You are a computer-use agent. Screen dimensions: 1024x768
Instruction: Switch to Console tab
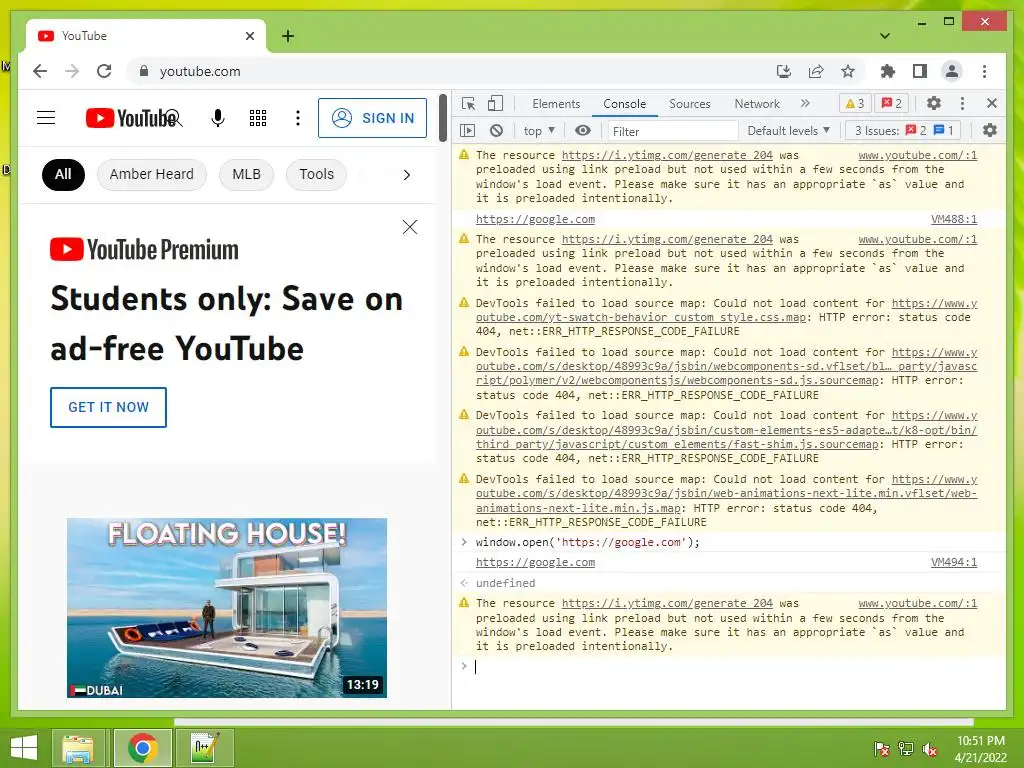[624, 104]
